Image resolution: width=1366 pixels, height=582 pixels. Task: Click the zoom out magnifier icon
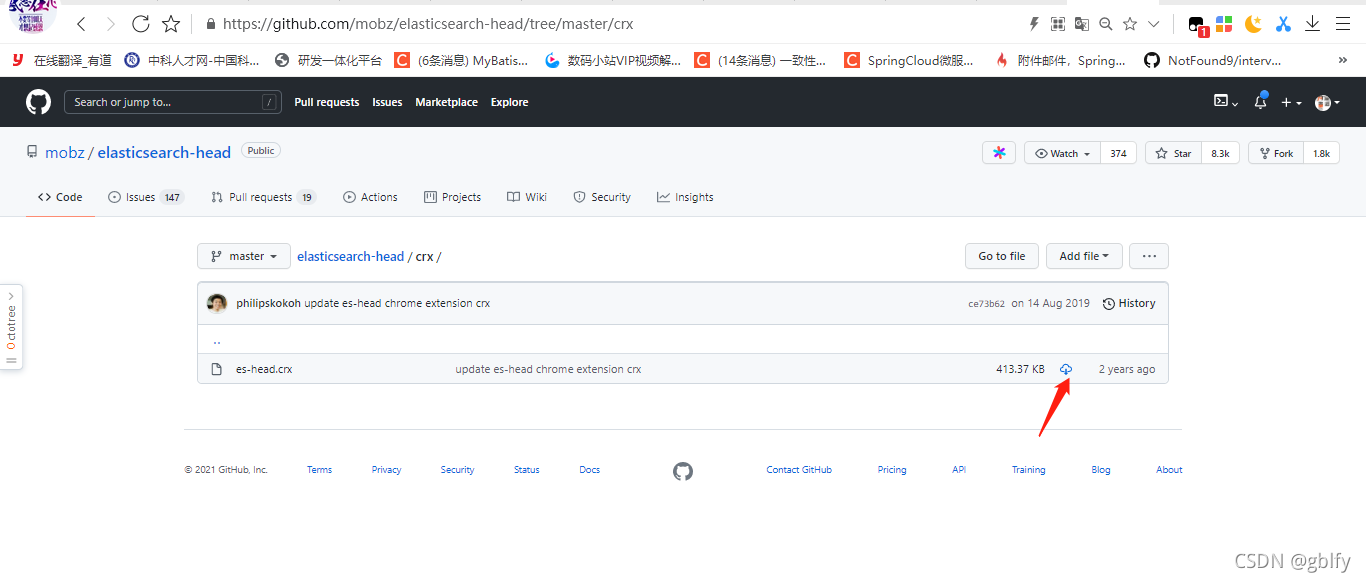(x=1105, y=23)
